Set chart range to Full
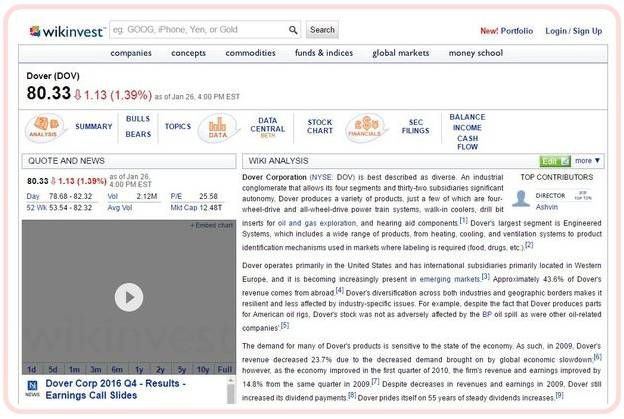The image size is (624, 419). tap(225, 370)
